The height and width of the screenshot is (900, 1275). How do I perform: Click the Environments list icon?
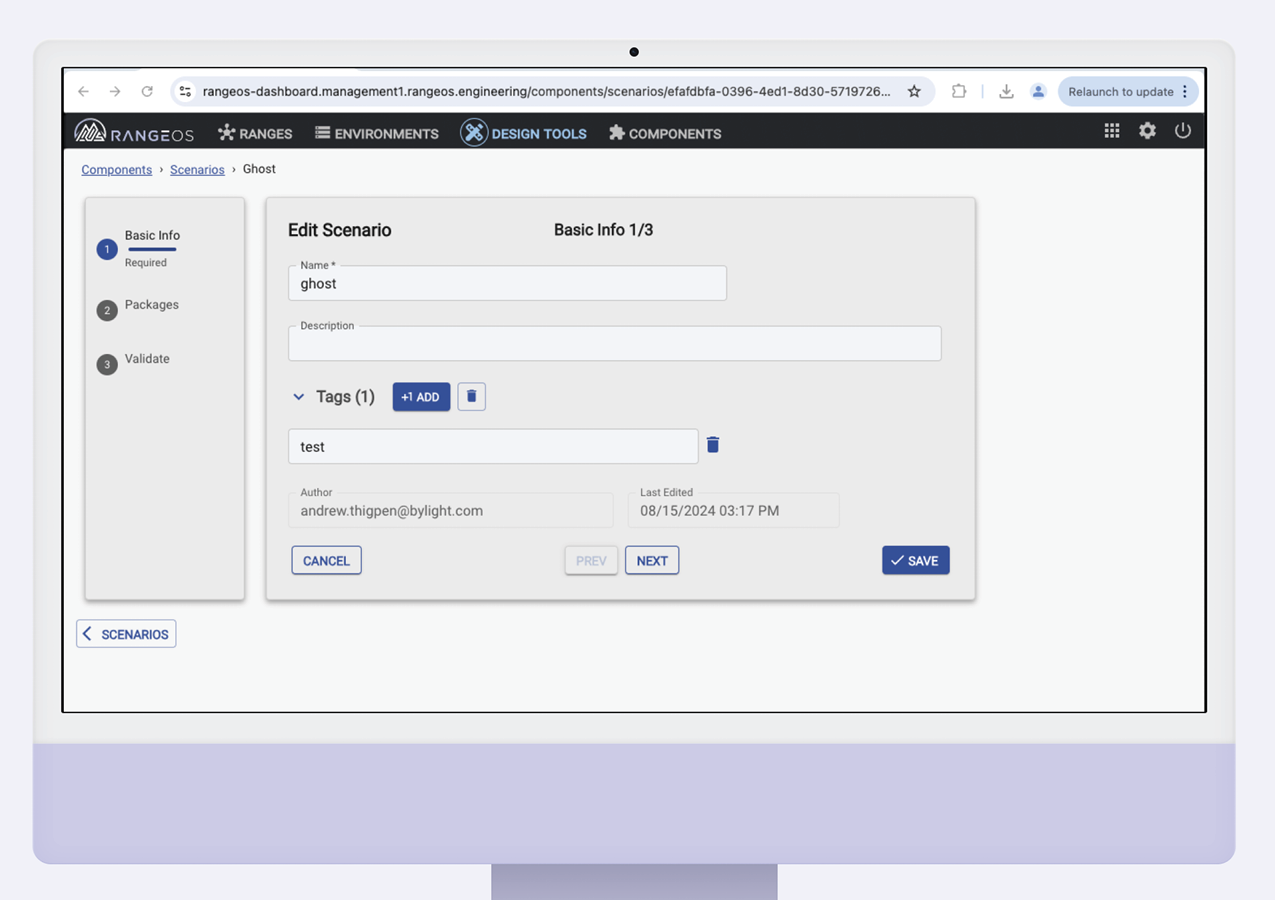click(322, 132)
